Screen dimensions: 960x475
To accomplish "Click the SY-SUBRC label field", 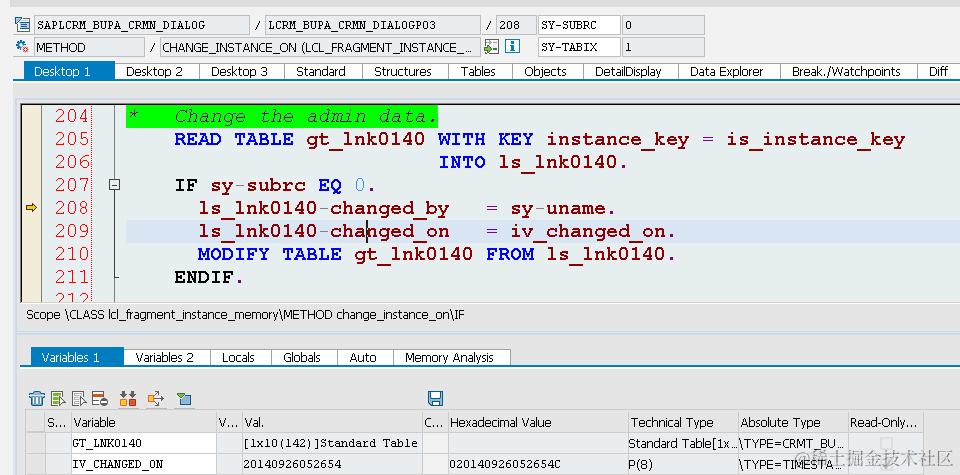I will coord(579,25).
